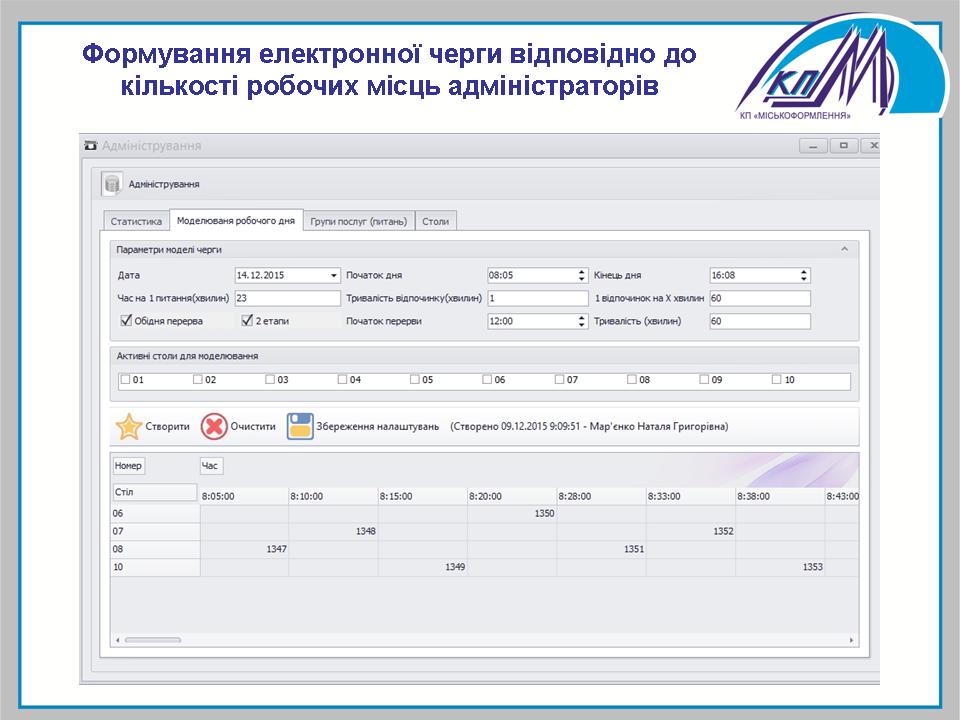
Task: Click the yellow star Створити icon
Action: tap(128, 426)
